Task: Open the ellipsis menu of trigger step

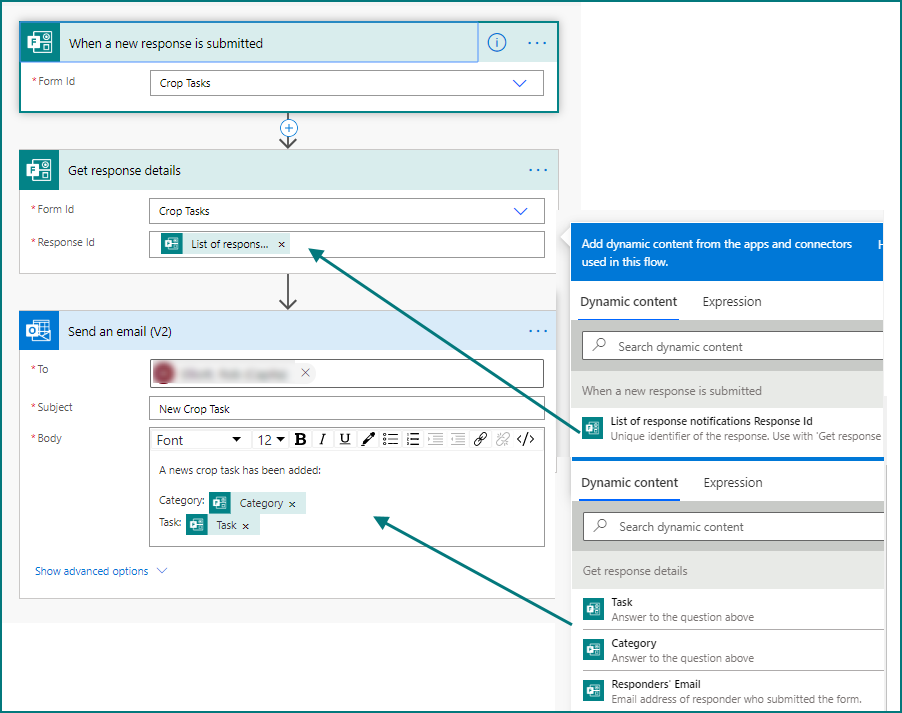Action: coord(537,43)
